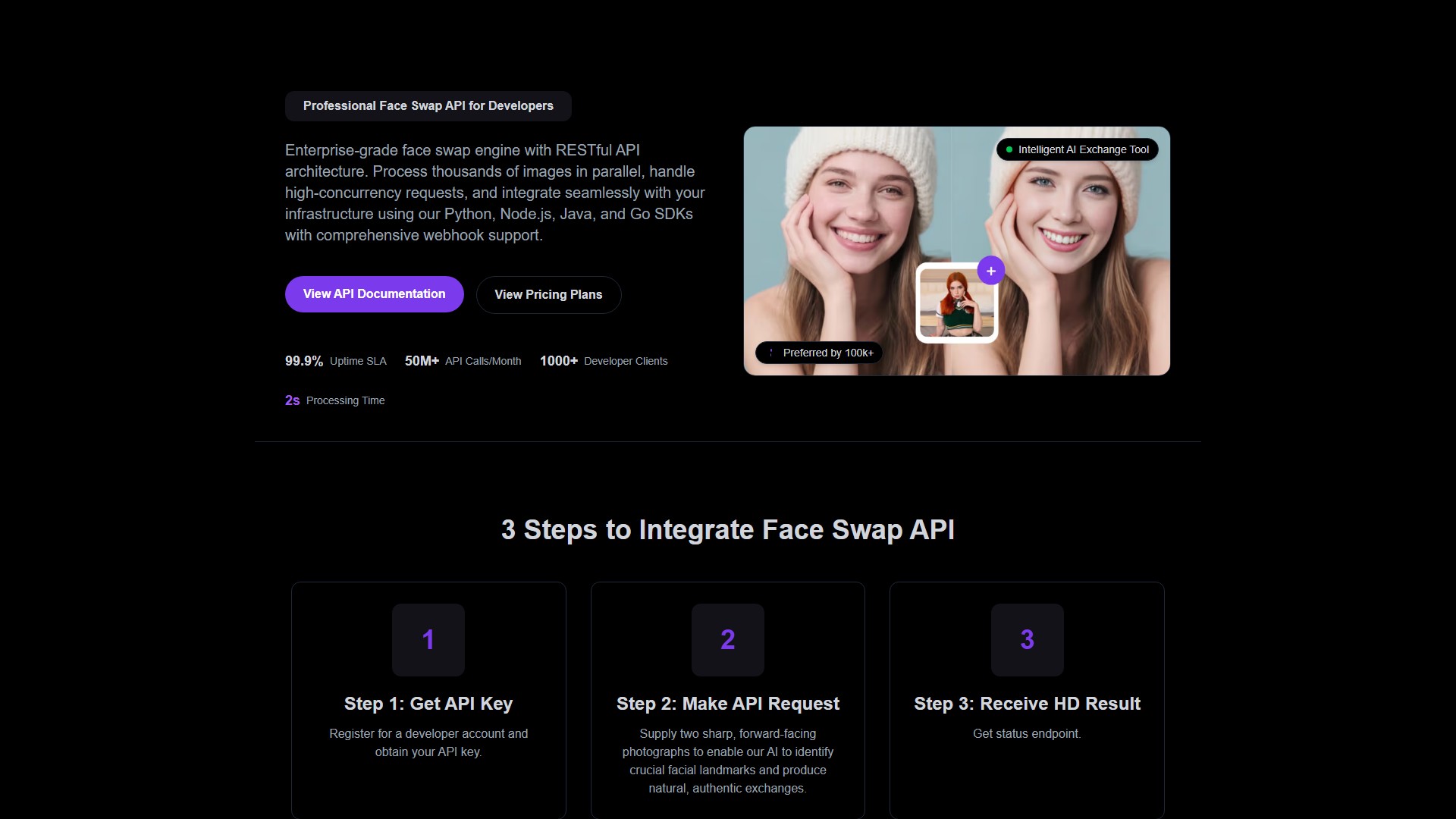Click the step number 2 icon box
1456x819 pixels.
pos(727,639)
